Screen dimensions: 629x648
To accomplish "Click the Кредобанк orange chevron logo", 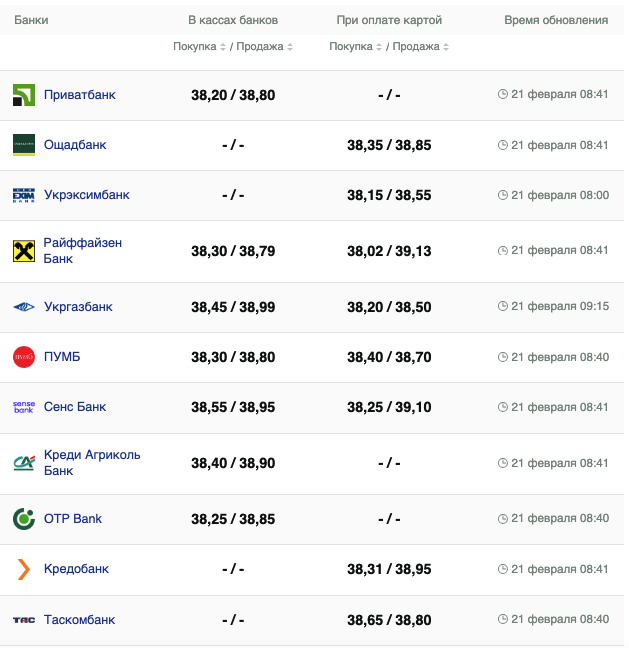I will tap(24, 569).
